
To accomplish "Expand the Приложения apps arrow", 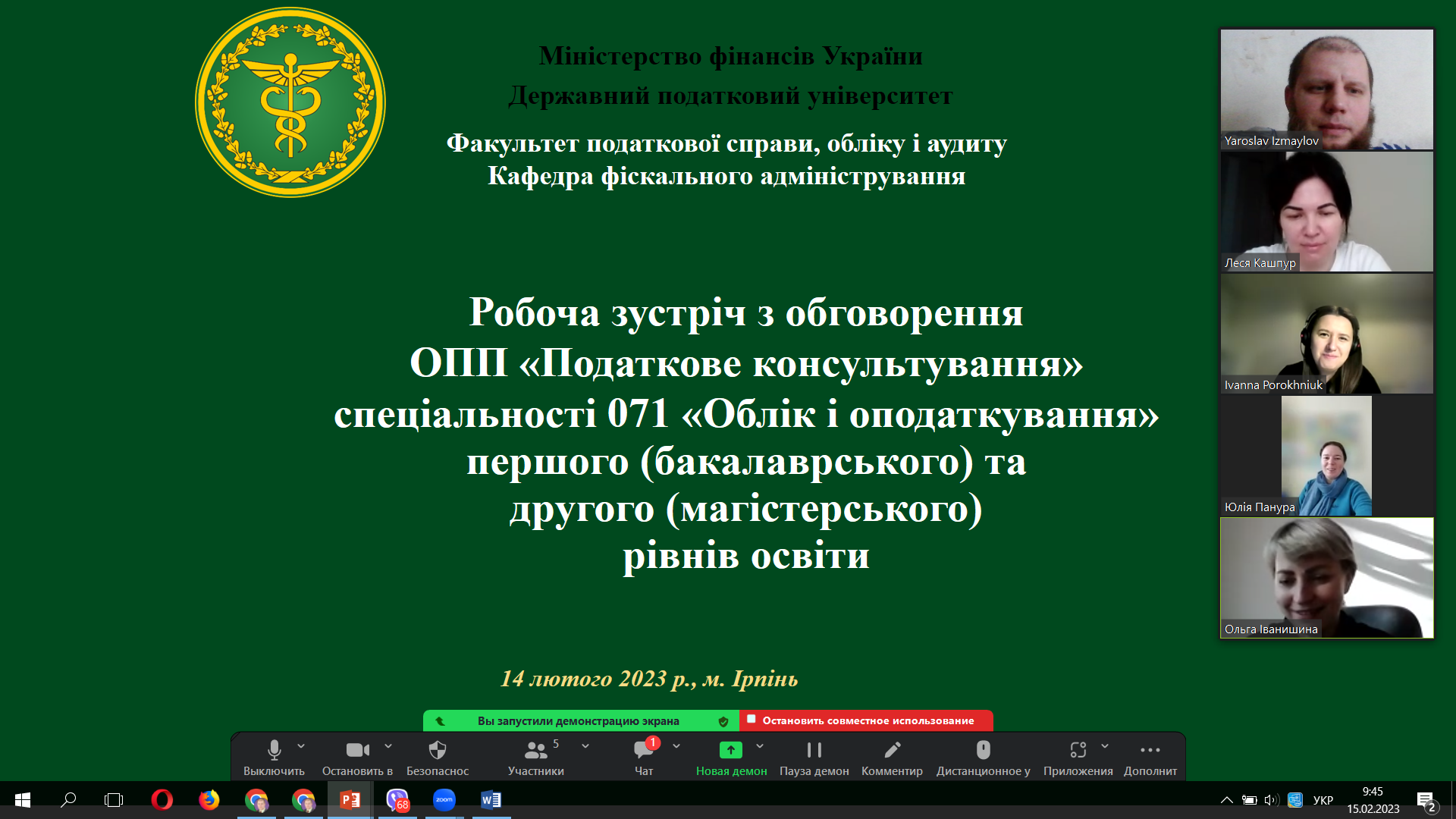I will [x=1105, y=746].
